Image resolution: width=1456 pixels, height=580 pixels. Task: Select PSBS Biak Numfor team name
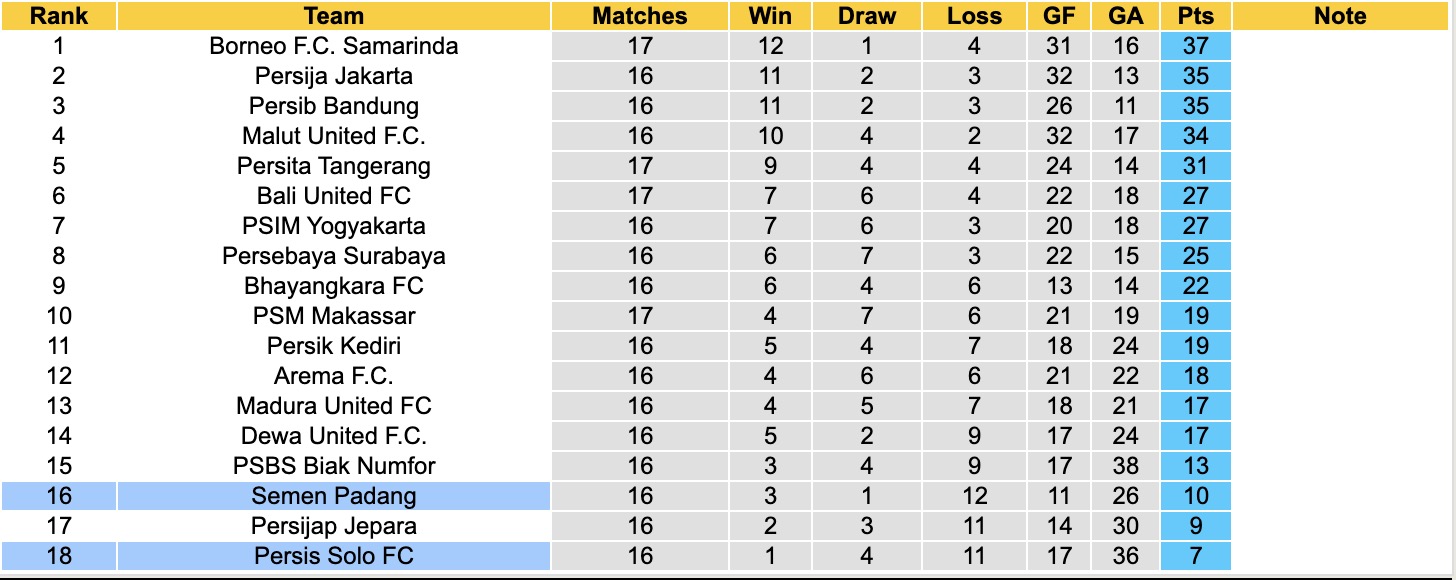334,466
